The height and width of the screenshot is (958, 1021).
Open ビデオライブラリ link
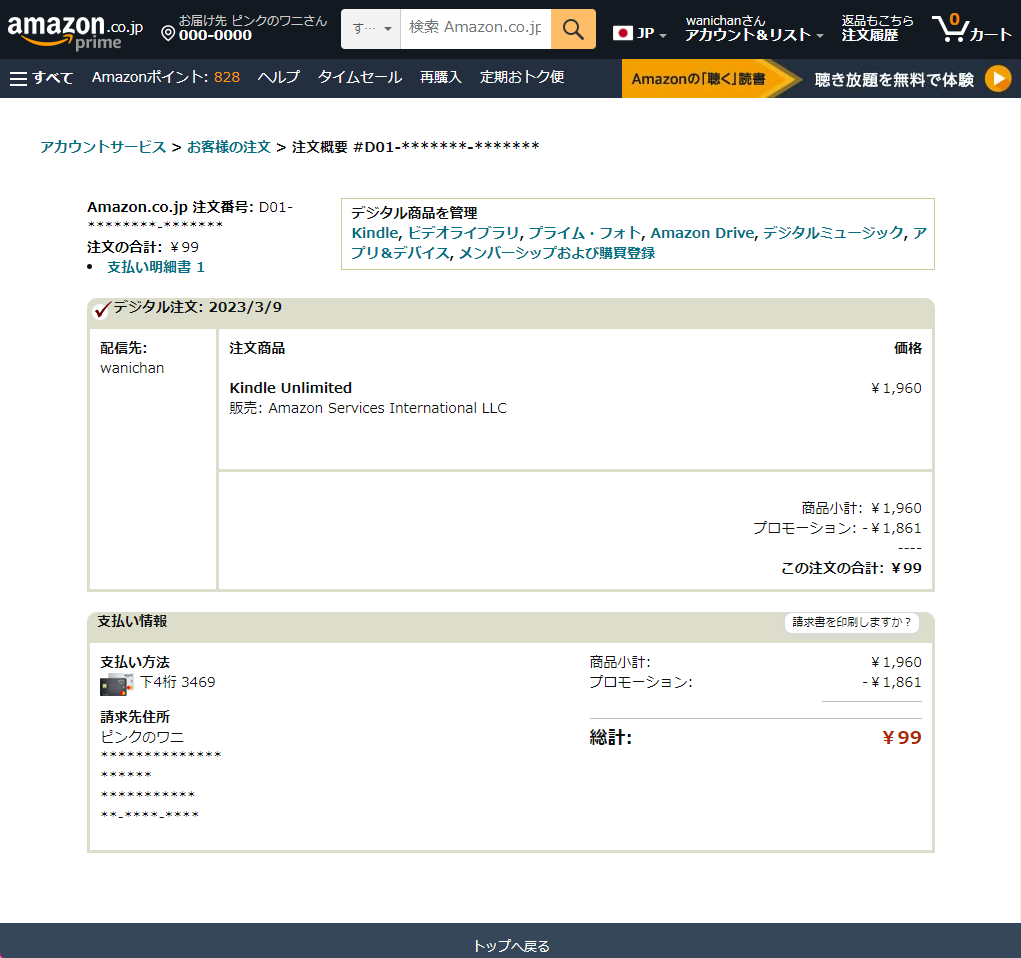pyautogui.click(x=464, y=233)
